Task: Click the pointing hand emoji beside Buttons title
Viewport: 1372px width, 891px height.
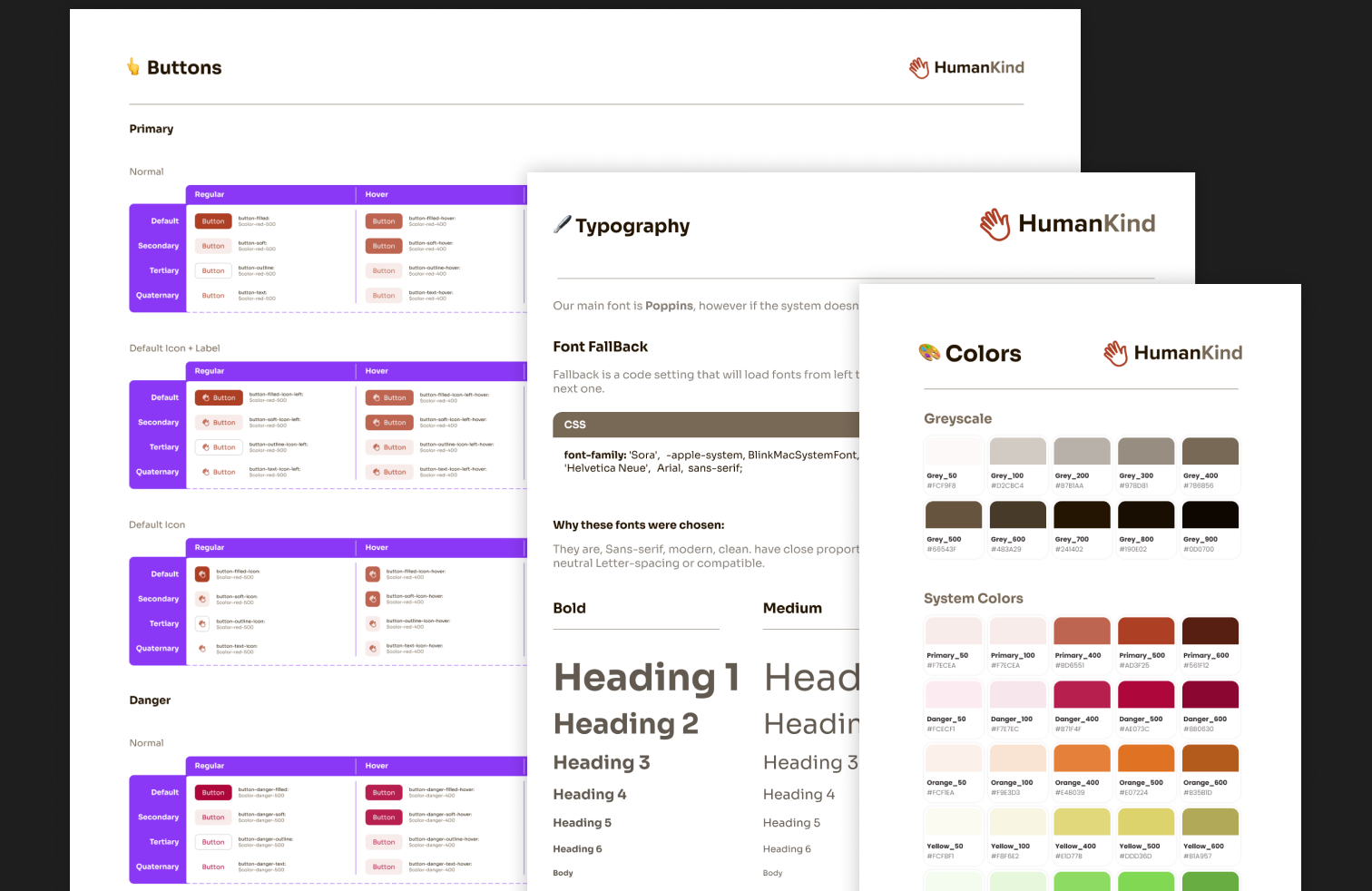Action: coord(133,67)
